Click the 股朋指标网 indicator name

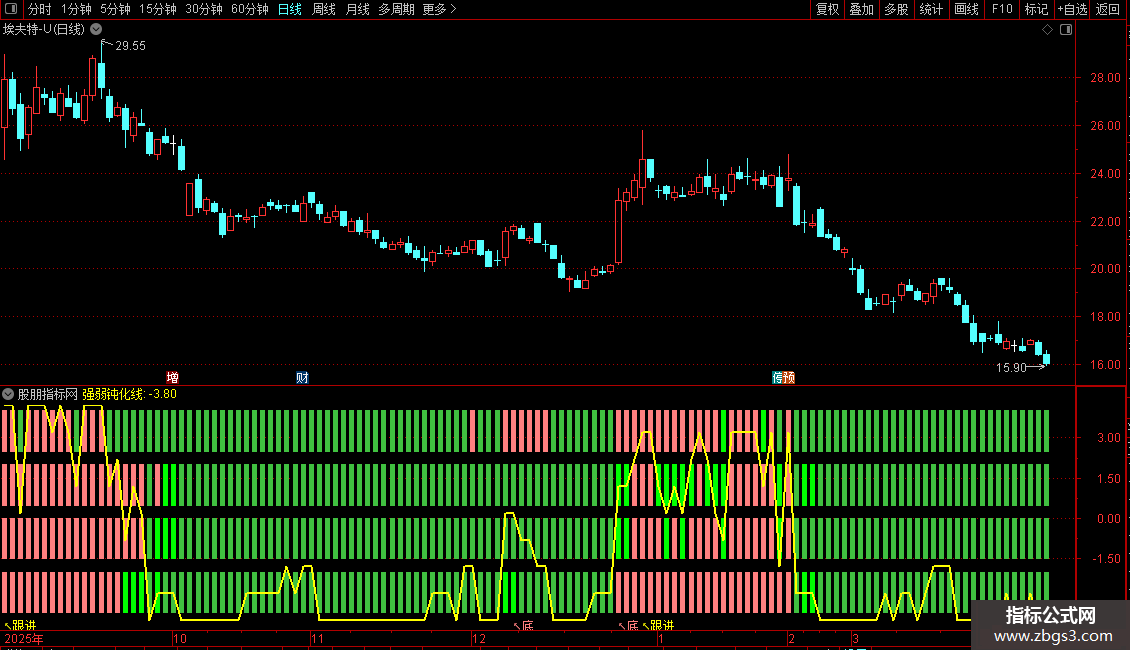click(48, 394)
